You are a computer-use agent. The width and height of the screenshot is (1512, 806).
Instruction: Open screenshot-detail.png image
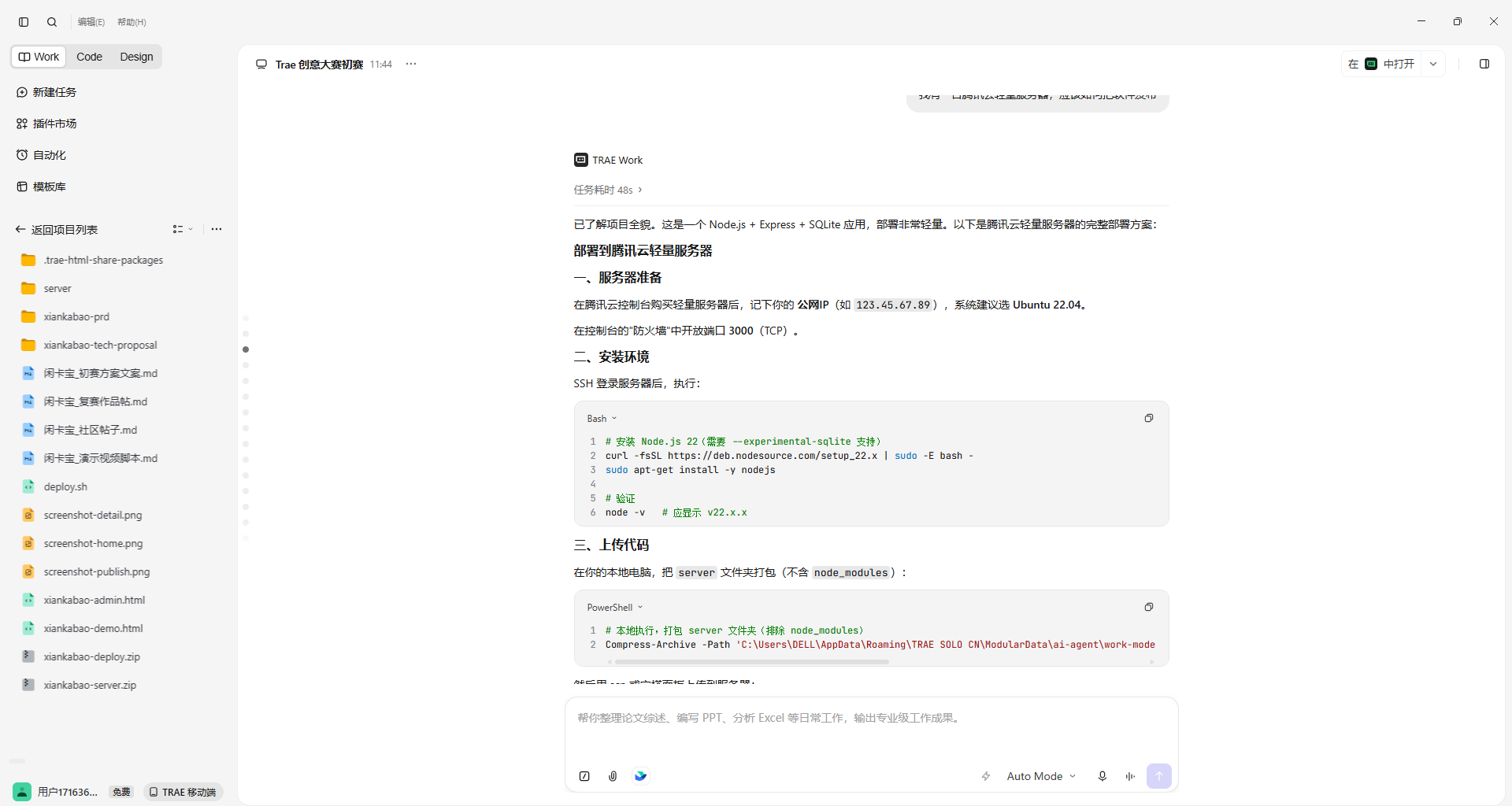(83, 515)
